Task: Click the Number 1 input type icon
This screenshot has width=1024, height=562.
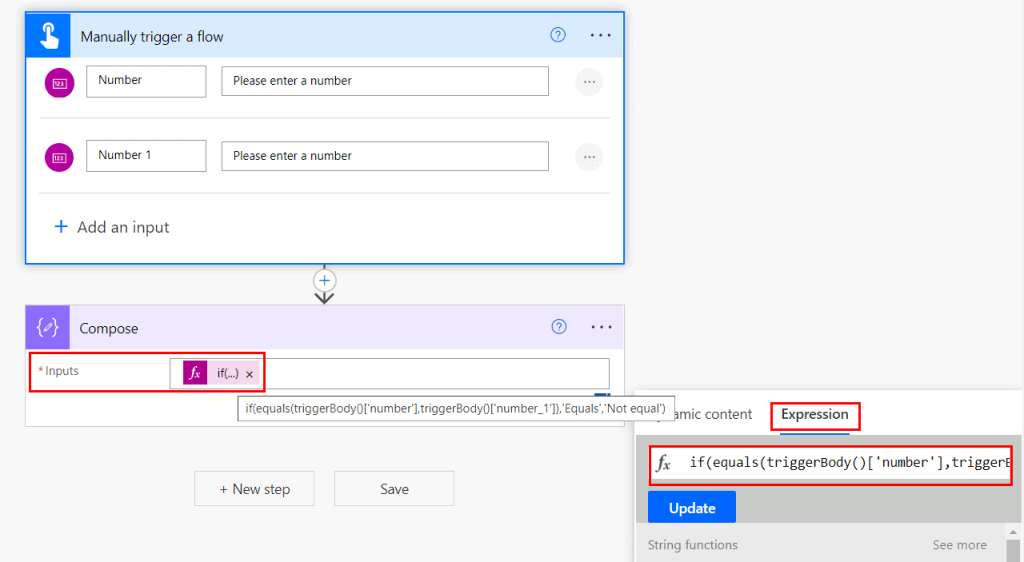Action: click(59, 157)
